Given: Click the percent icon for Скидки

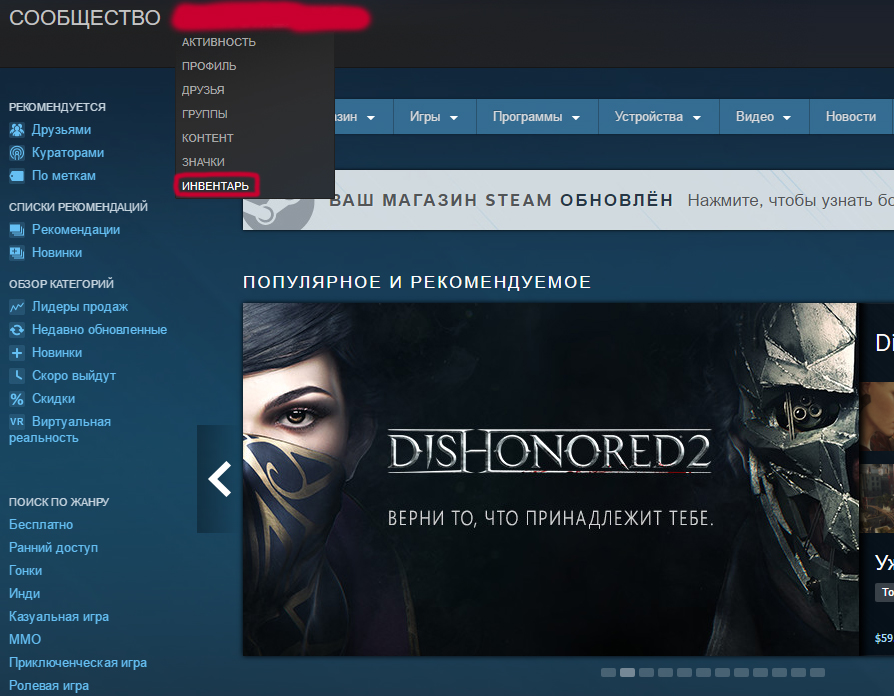Looking at the screenshot, I should [x=17, y=398].
